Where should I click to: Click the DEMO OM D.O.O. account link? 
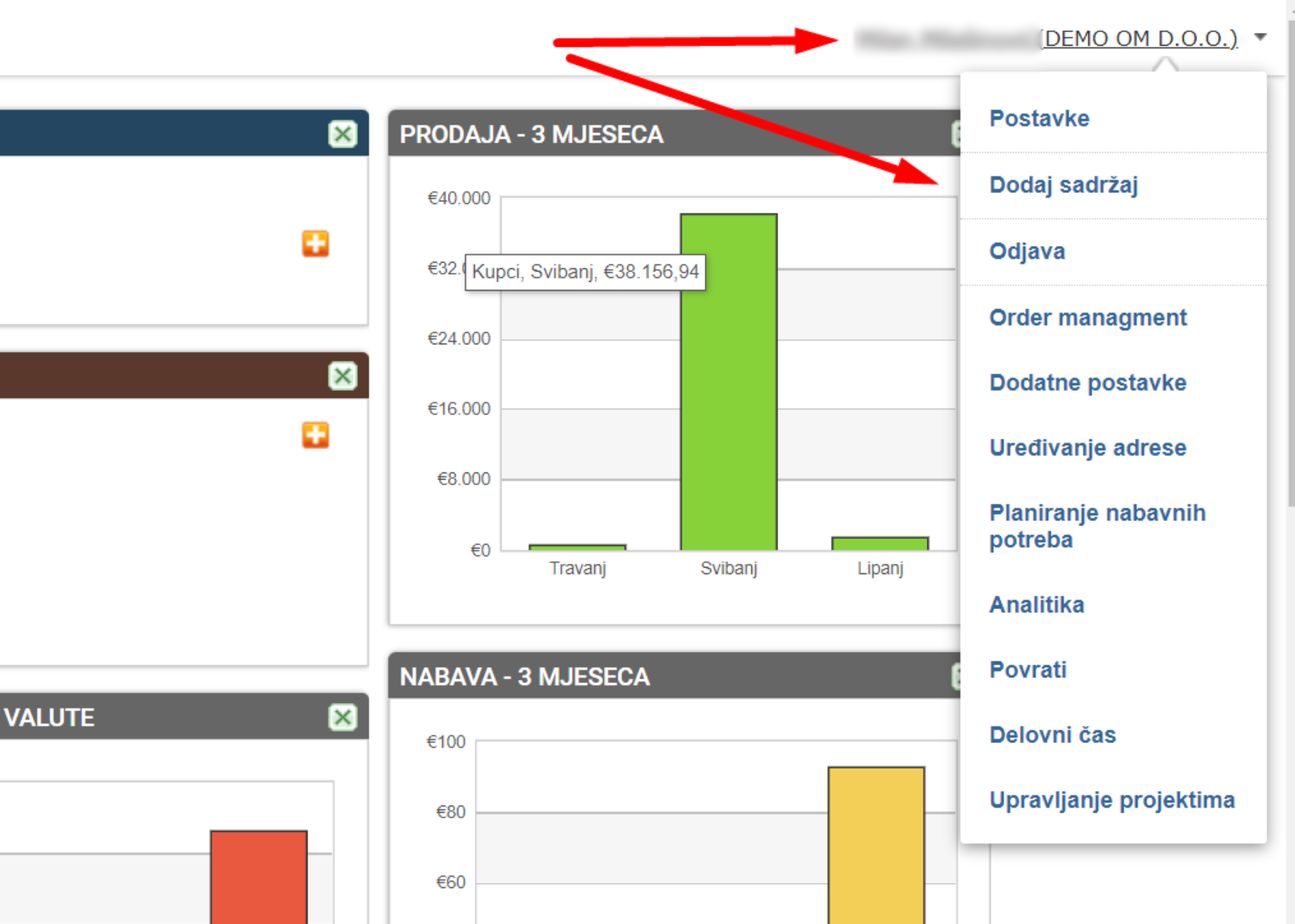click(1139, 38)
